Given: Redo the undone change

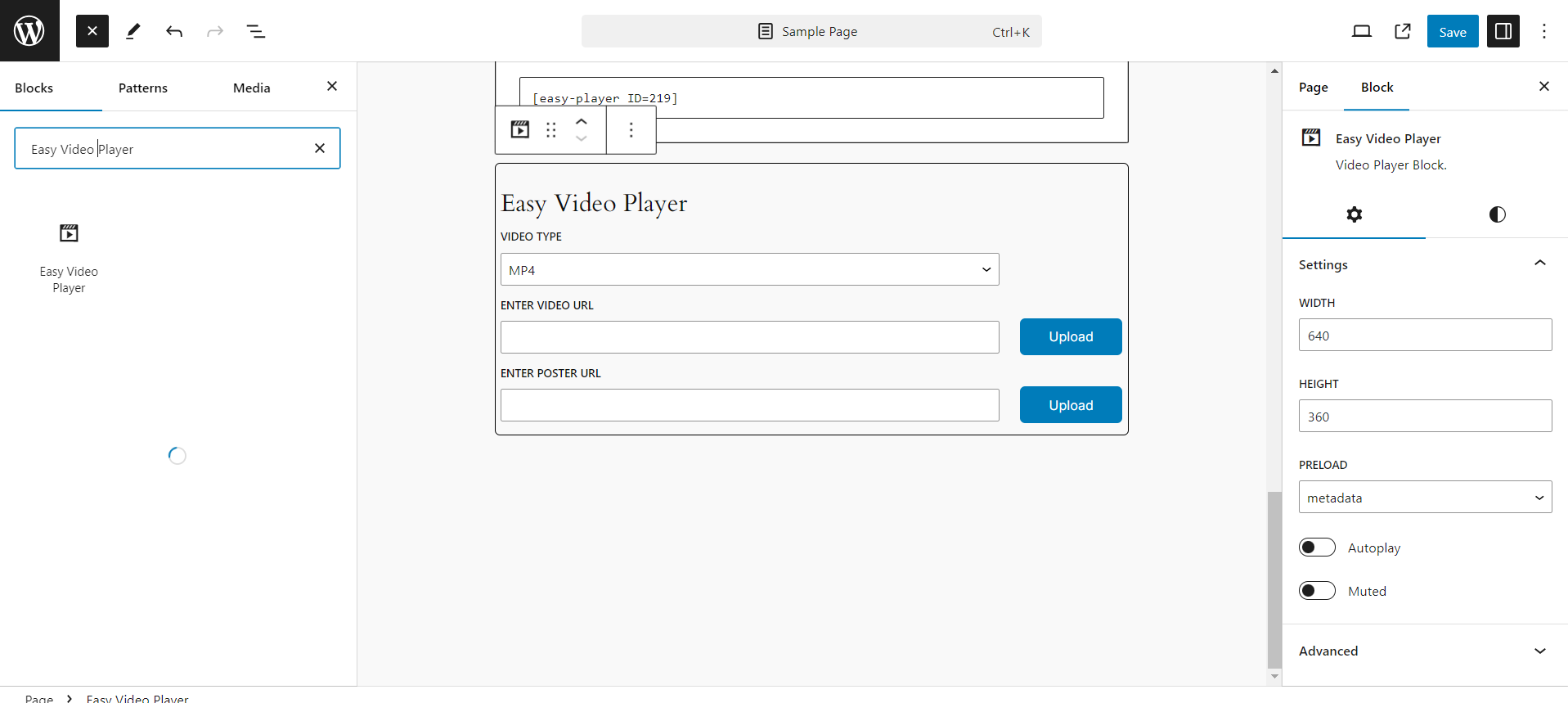Looking at the screenshot, I should click(215, 31).
